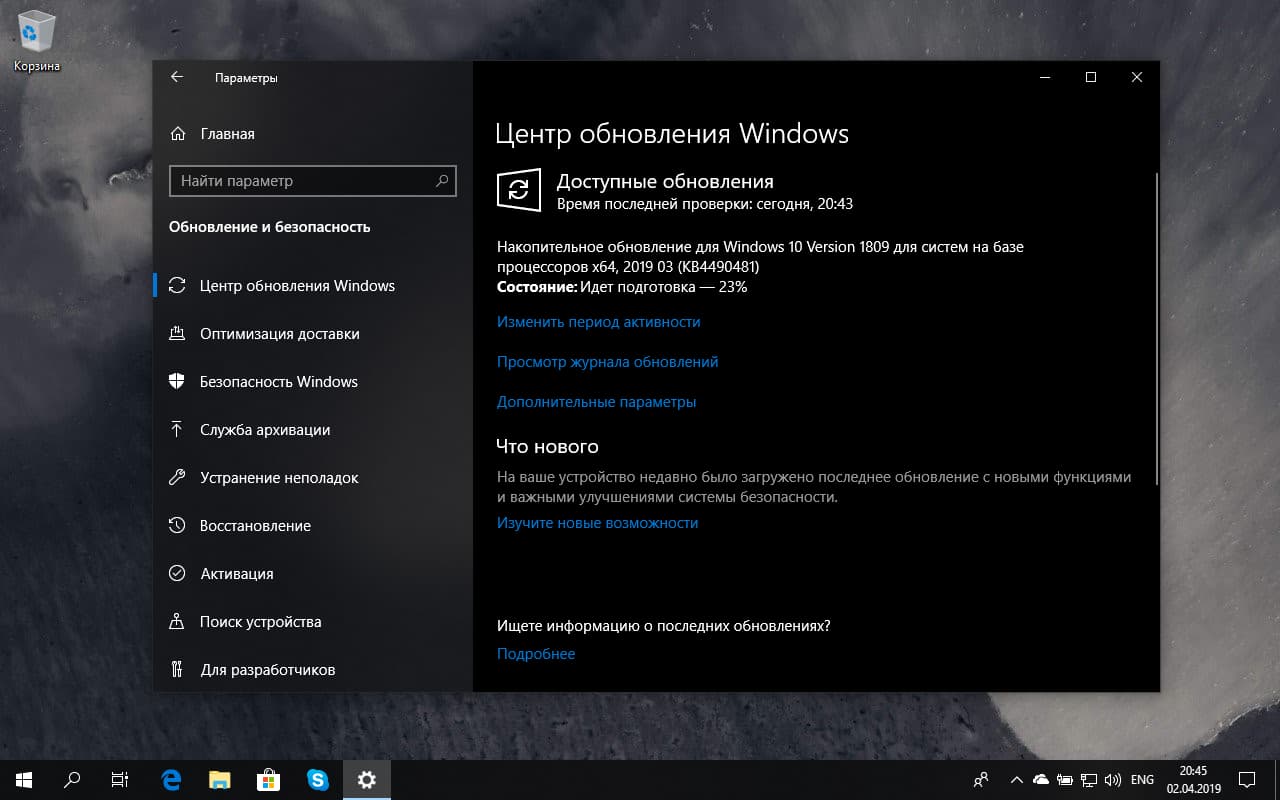Open Microsoft Edge from the taskbar
Screen dimensions: 1280x800
170,779
